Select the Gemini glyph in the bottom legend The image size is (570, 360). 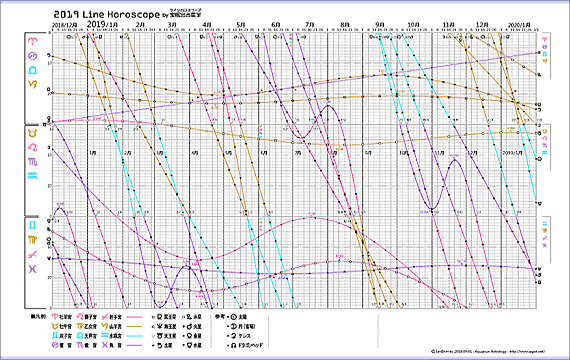(55, 336)
